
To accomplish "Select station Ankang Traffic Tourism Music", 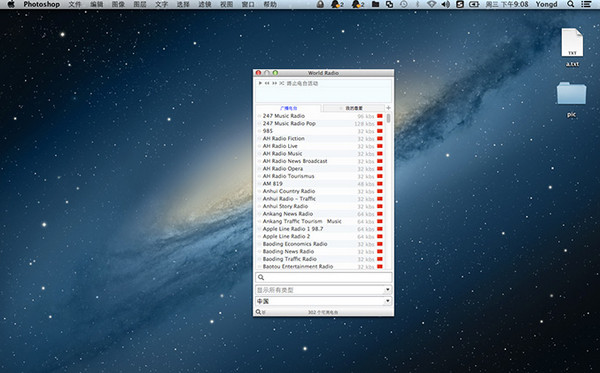I will pyautogui.click(x=302, y=221).
